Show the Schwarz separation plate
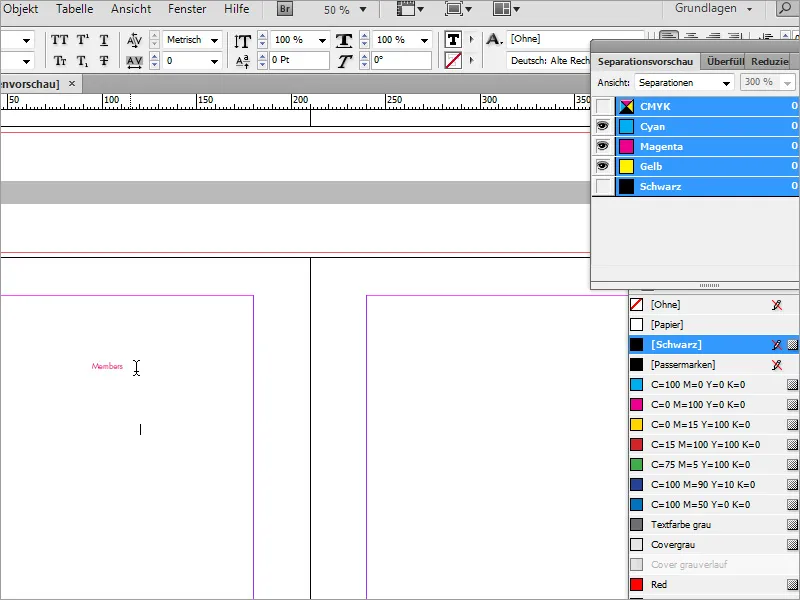 click(x=603, y=186)
